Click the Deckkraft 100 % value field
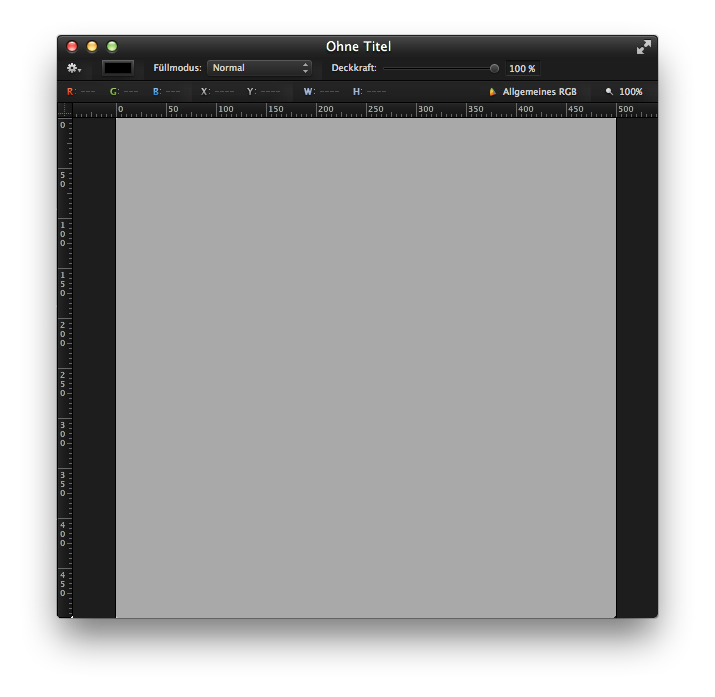 coord(522,69)
